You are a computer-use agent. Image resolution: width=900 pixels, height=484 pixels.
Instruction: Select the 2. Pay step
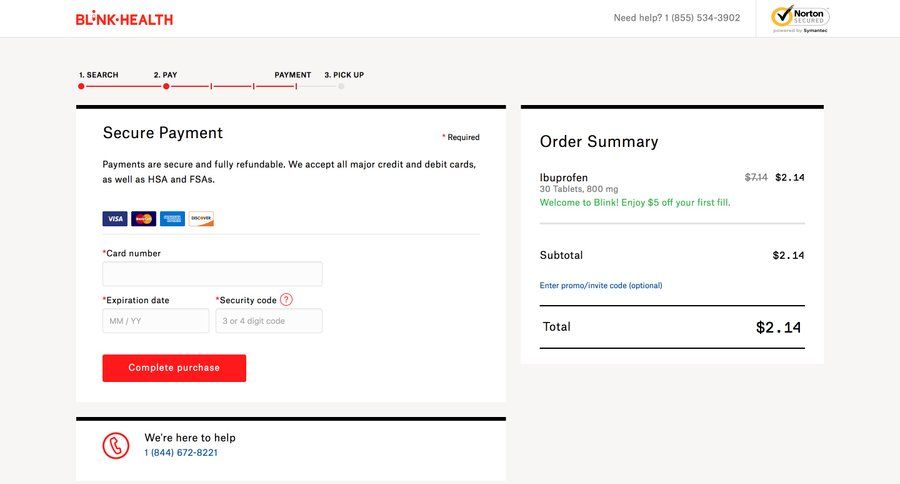[x=165, y=75]
